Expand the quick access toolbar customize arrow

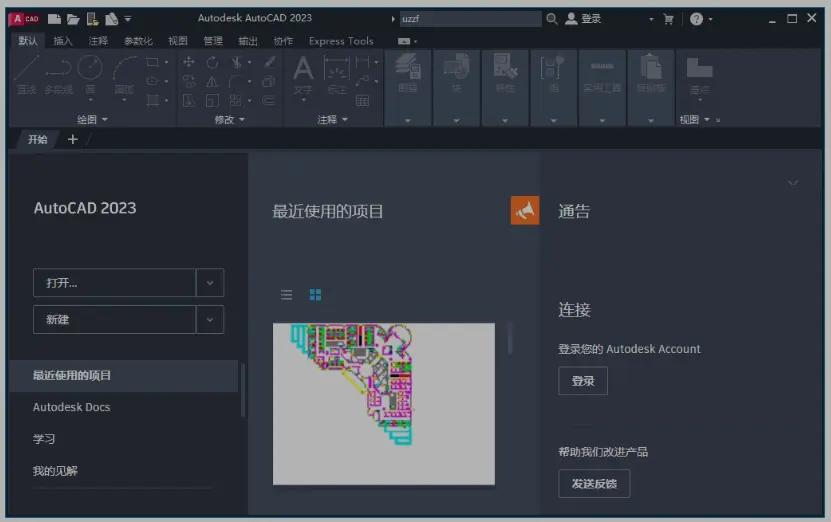(x=128, y=19)
